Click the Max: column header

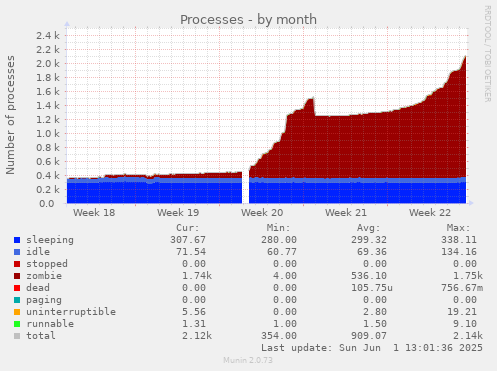[x=459, y=228]
